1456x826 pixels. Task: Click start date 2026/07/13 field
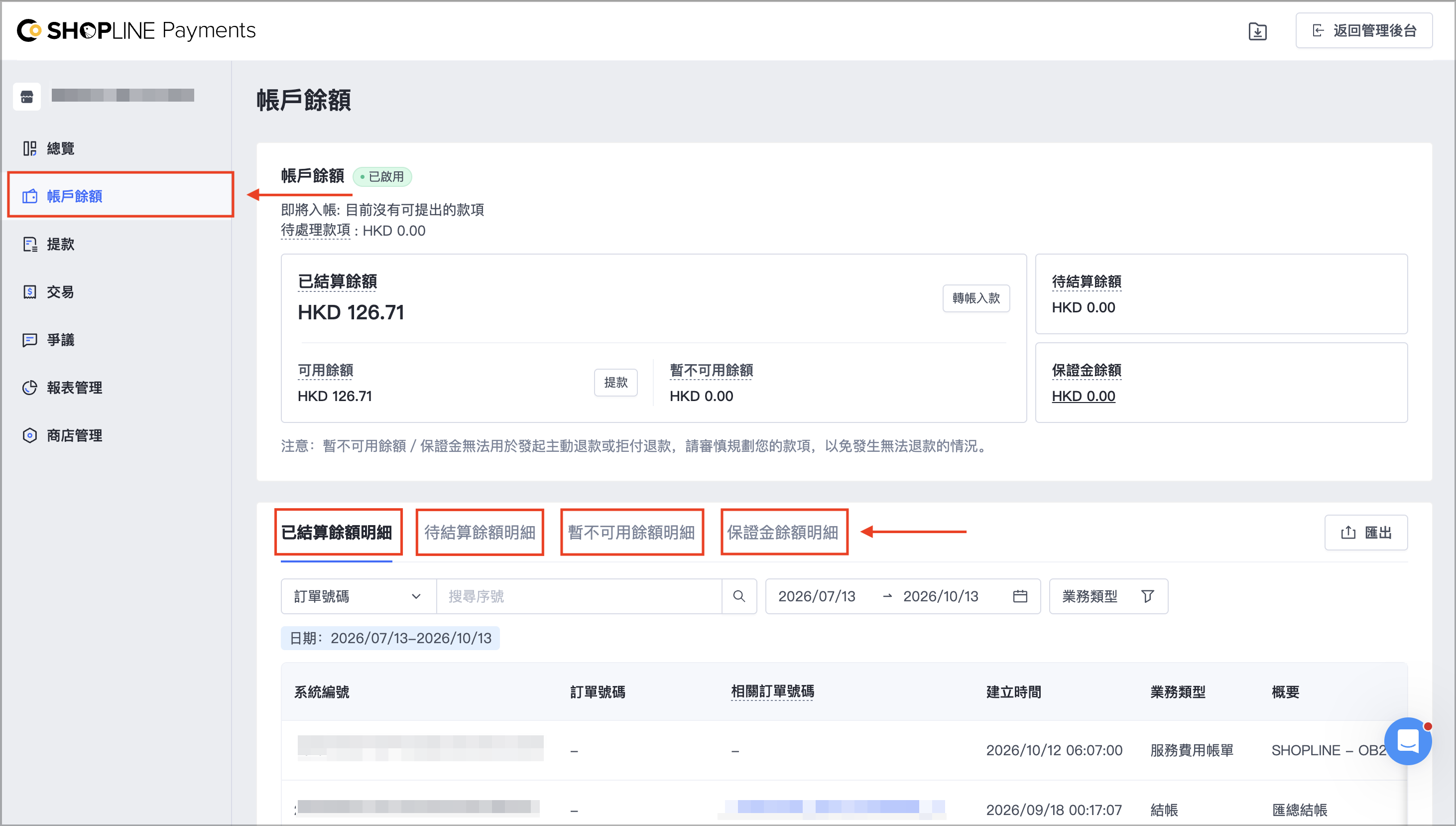[817, 596]
